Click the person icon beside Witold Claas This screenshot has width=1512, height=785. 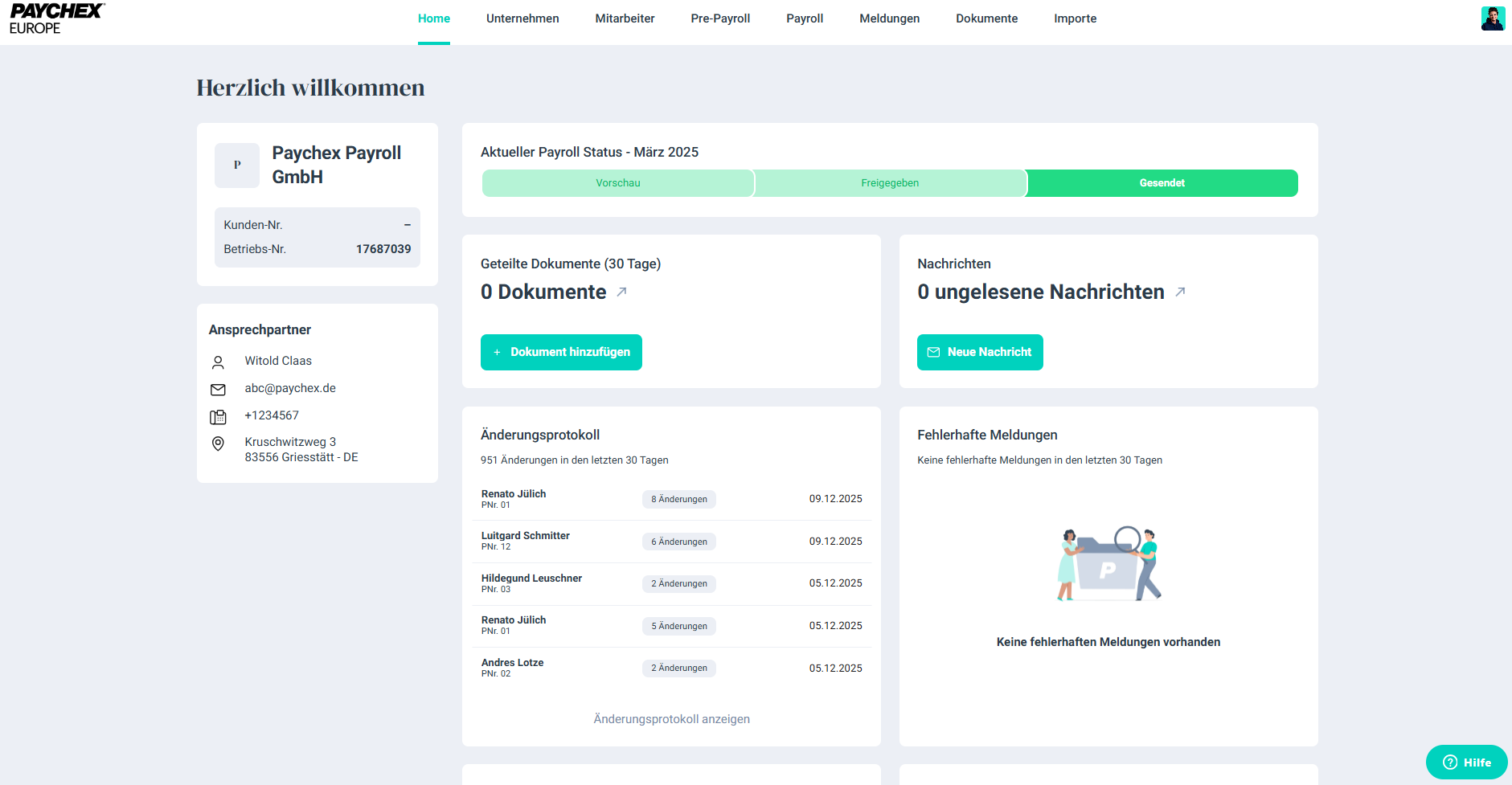tap(218, 362)
